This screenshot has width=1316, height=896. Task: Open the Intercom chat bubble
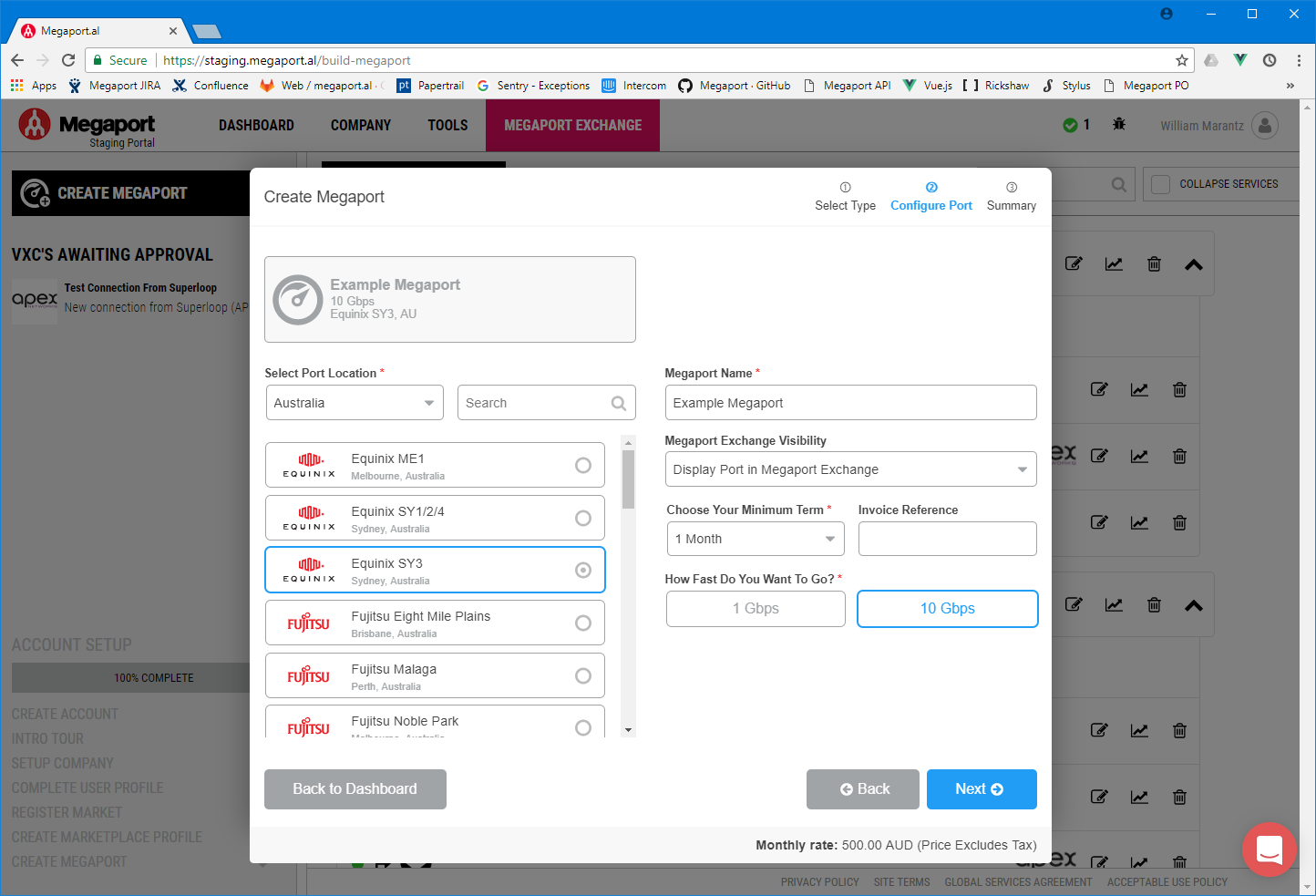[1270, 850]
